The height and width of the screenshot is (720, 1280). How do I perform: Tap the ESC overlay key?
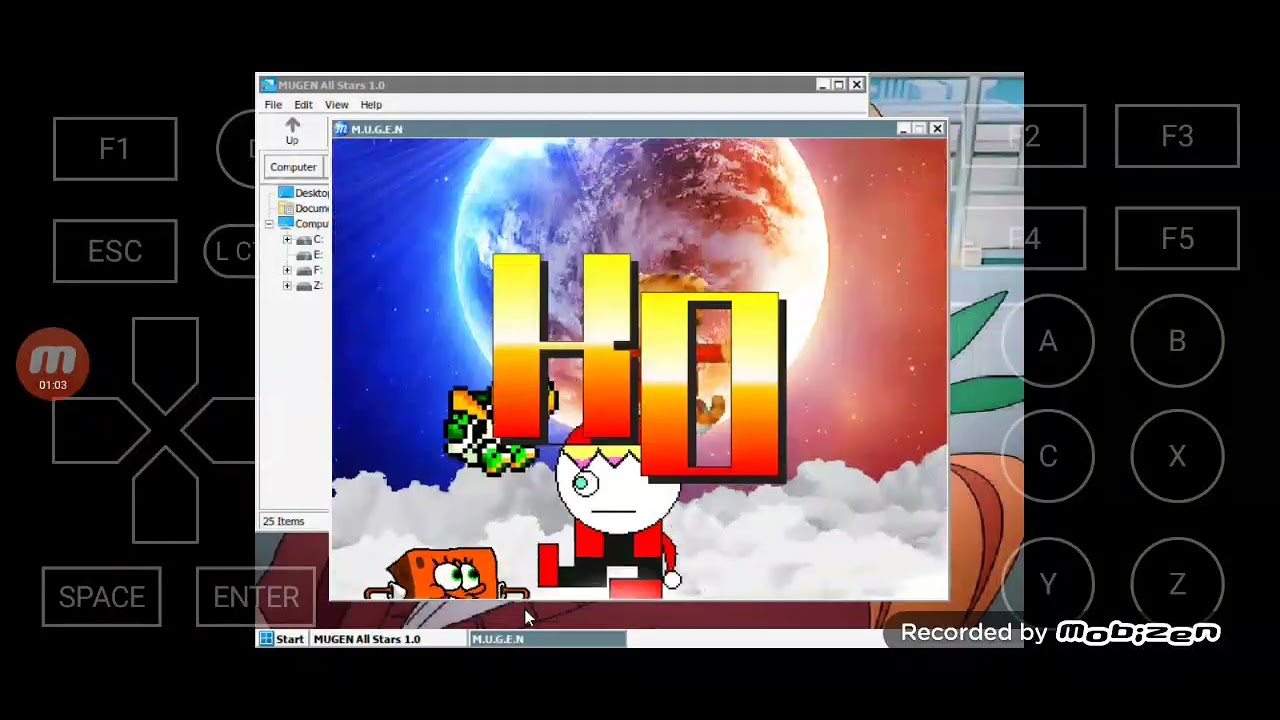(x=115, y=251)
